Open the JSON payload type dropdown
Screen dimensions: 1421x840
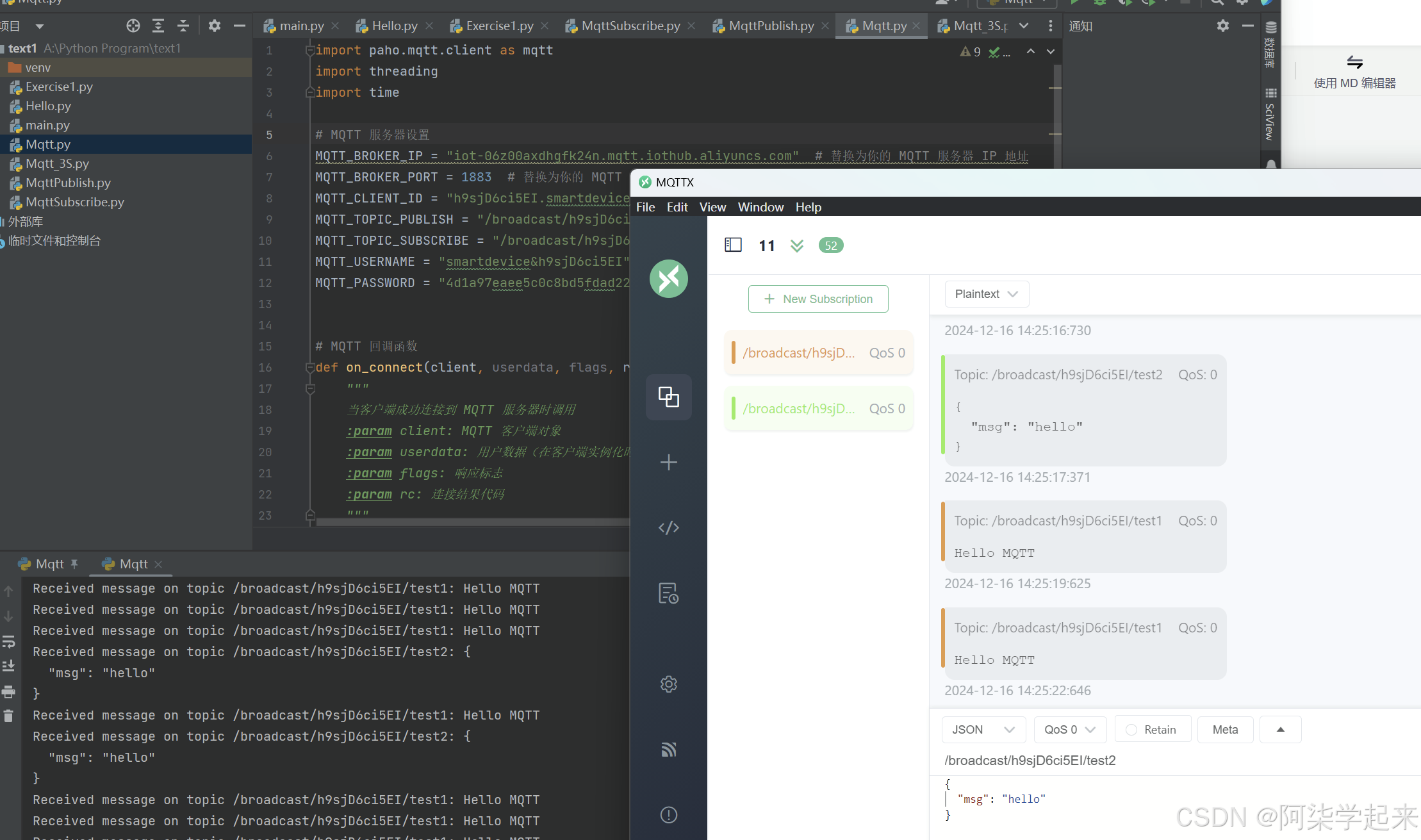pos(983,730)
